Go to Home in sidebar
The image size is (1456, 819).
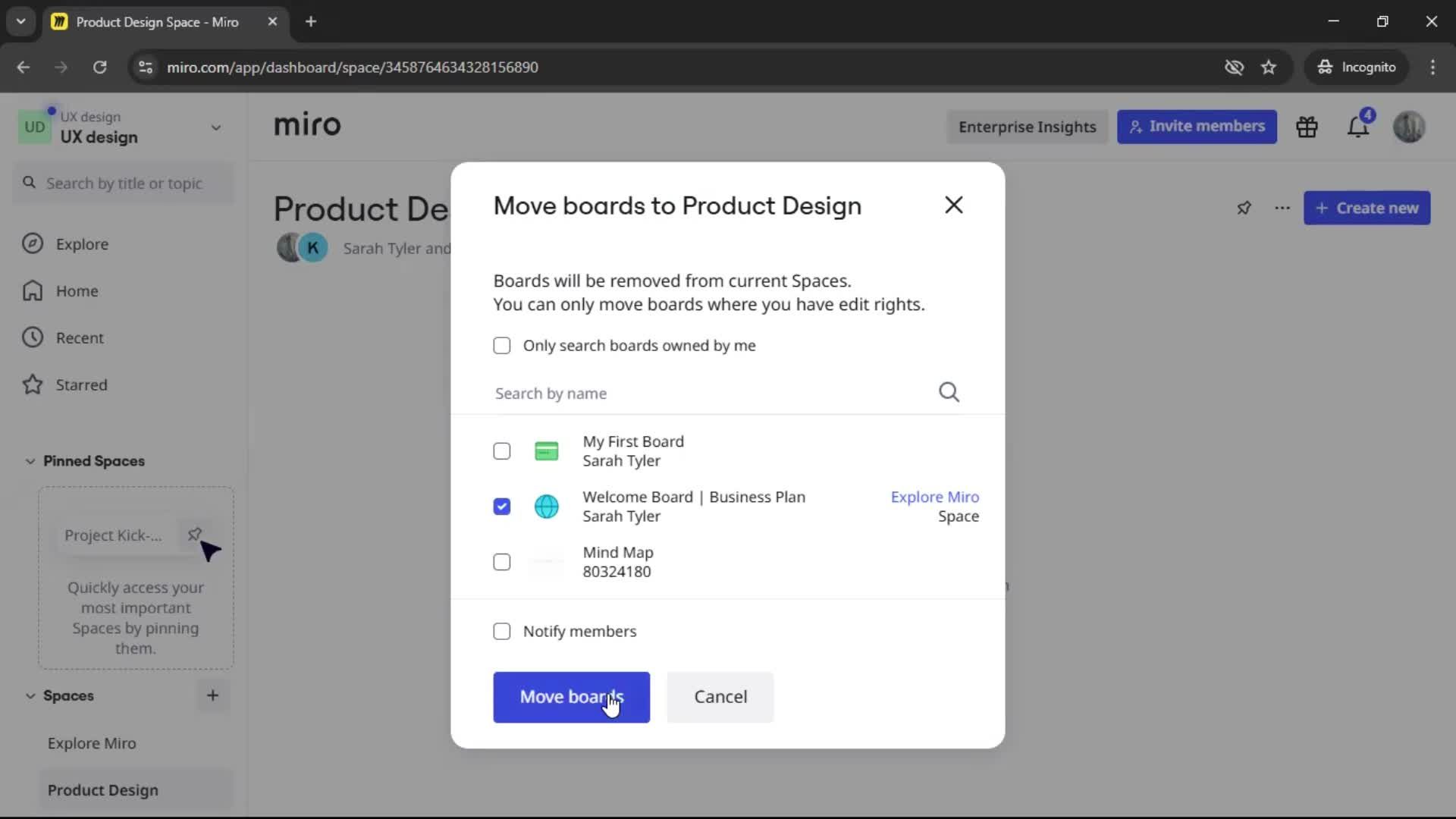point(77,291)
